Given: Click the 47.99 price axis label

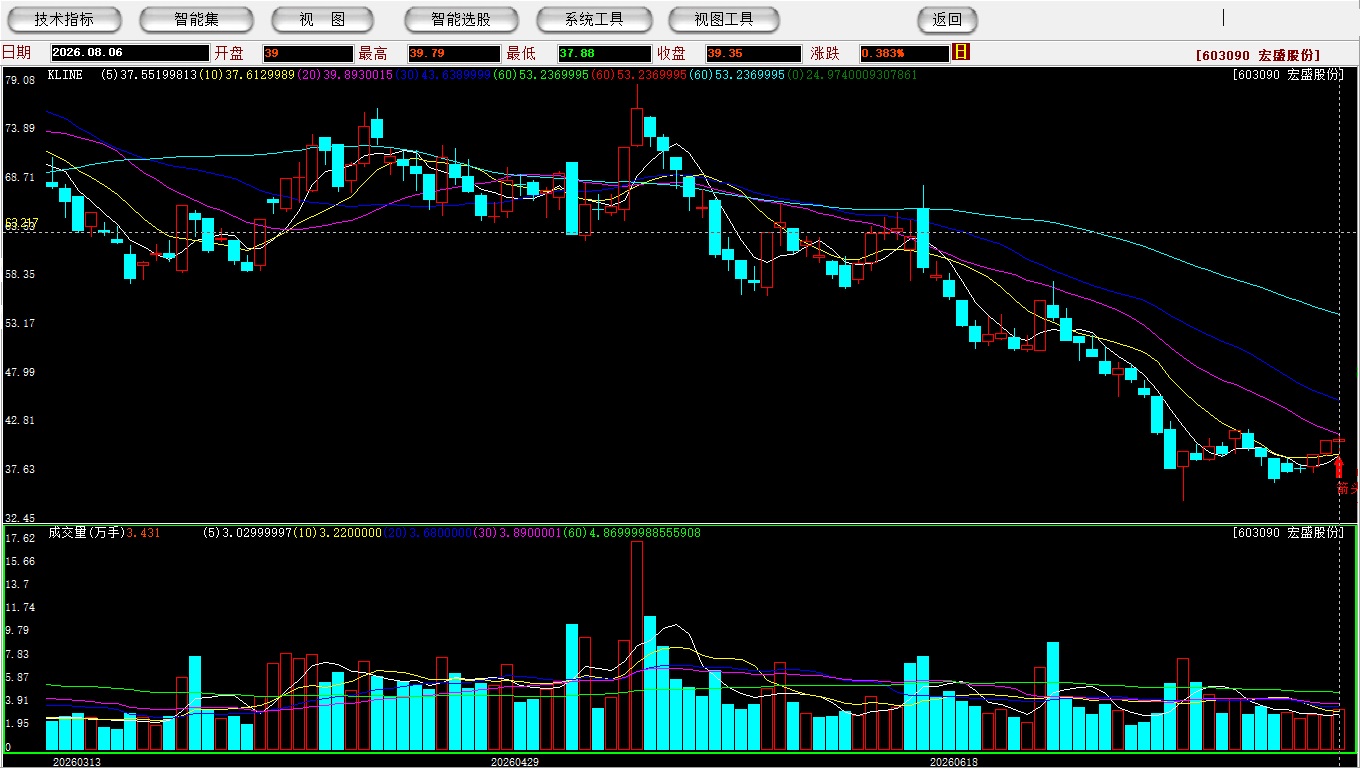Looking at the screenshot, I should (x=19, y=372).
